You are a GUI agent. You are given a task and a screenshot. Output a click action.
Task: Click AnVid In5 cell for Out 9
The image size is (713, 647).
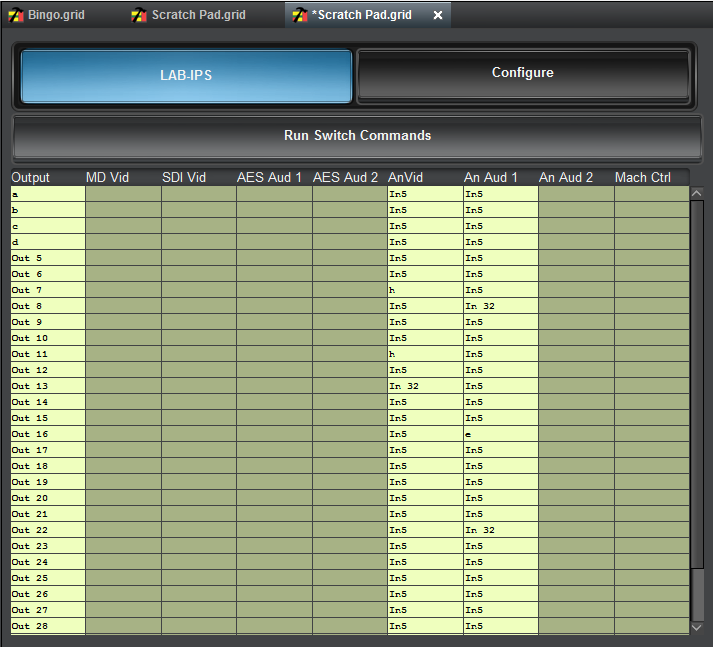coord(425,322)
